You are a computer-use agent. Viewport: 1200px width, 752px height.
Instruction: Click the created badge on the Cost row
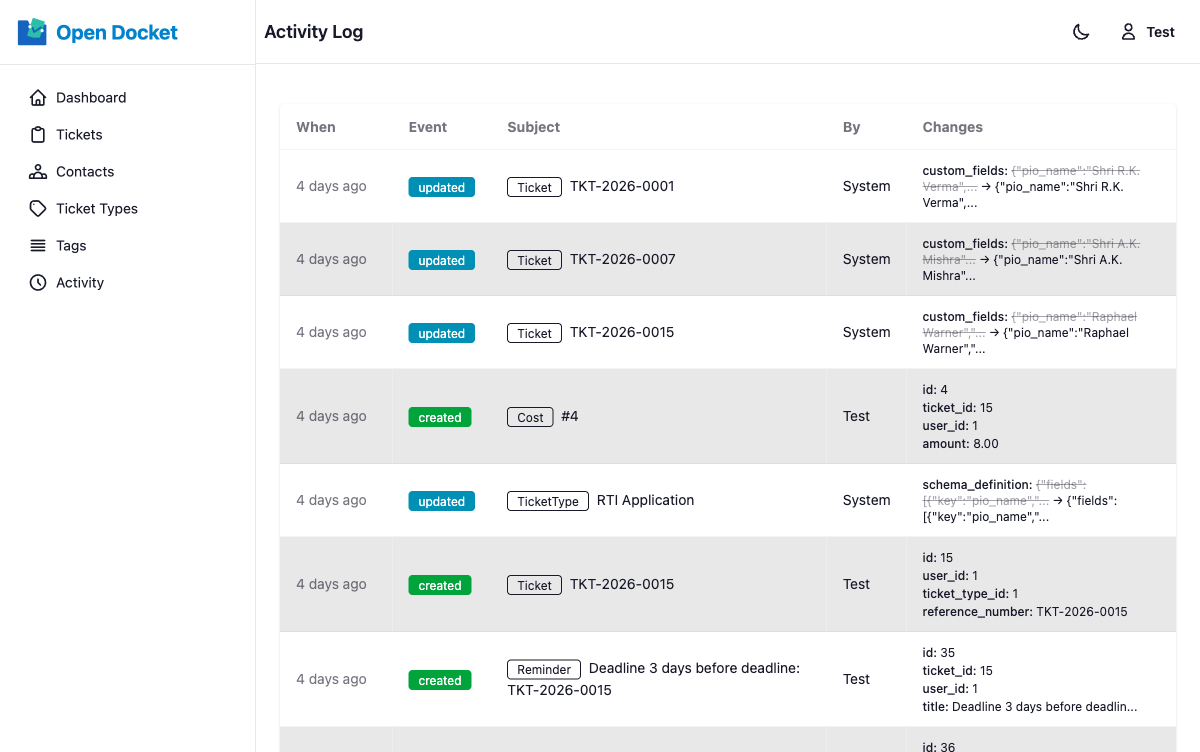(x=439, y=417)
